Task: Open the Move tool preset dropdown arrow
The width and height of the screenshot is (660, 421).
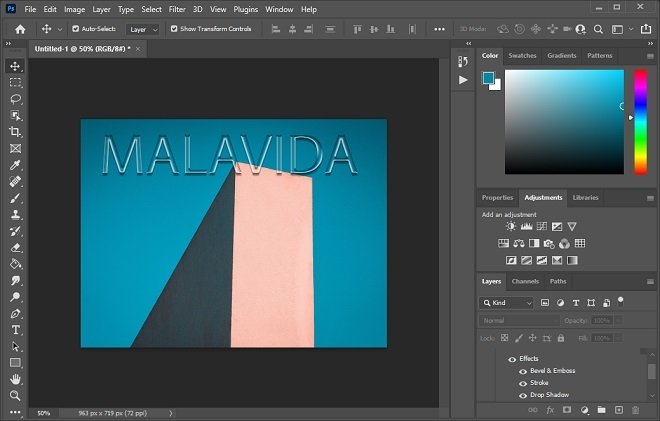Action: pyautogui.click(x=60, y=29)
